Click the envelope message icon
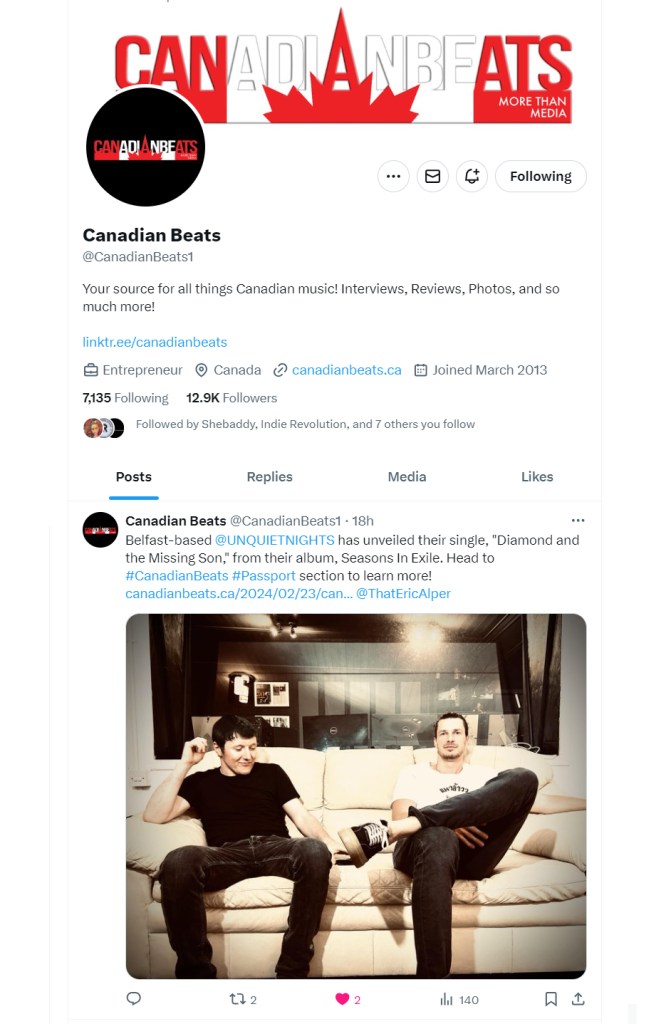Viewport: 671px width, 1024px height. pos(432,176)
